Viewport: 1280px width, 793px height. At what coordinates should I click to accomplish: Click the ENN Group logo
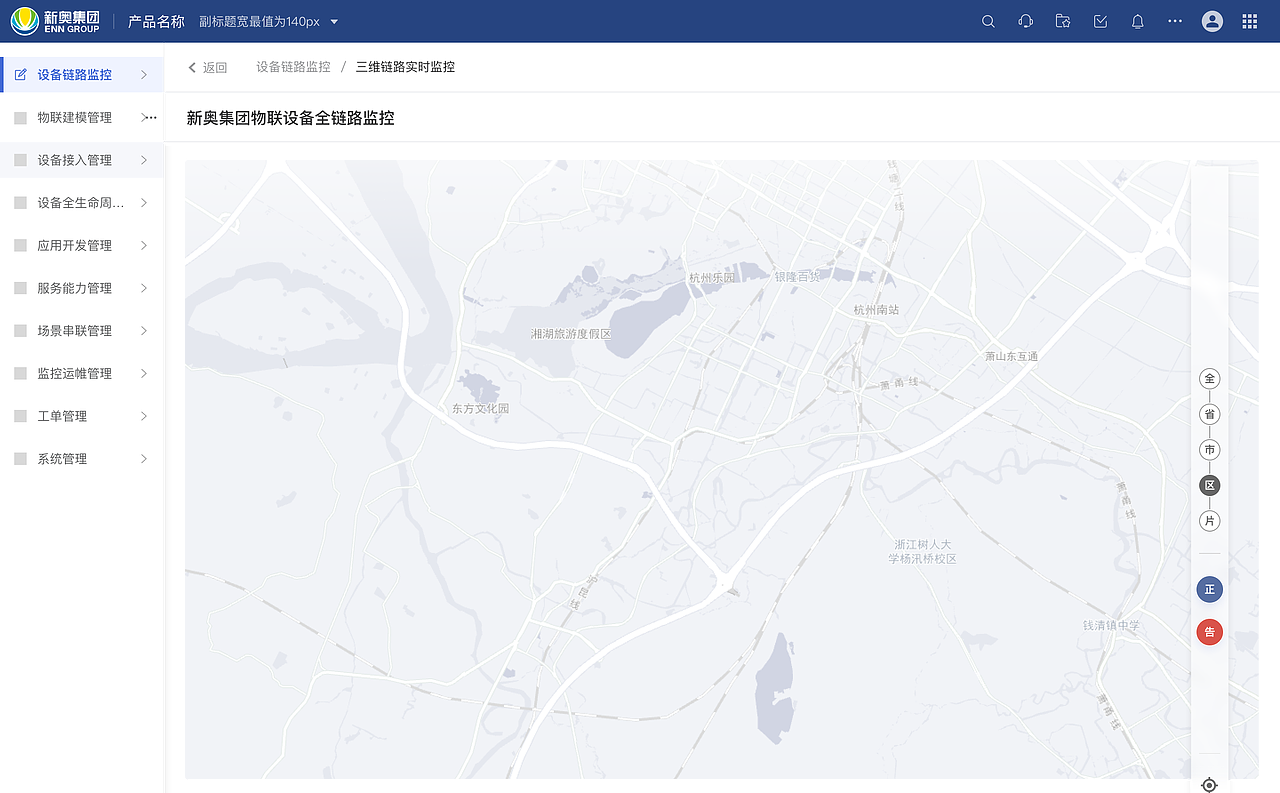[56, 21]
